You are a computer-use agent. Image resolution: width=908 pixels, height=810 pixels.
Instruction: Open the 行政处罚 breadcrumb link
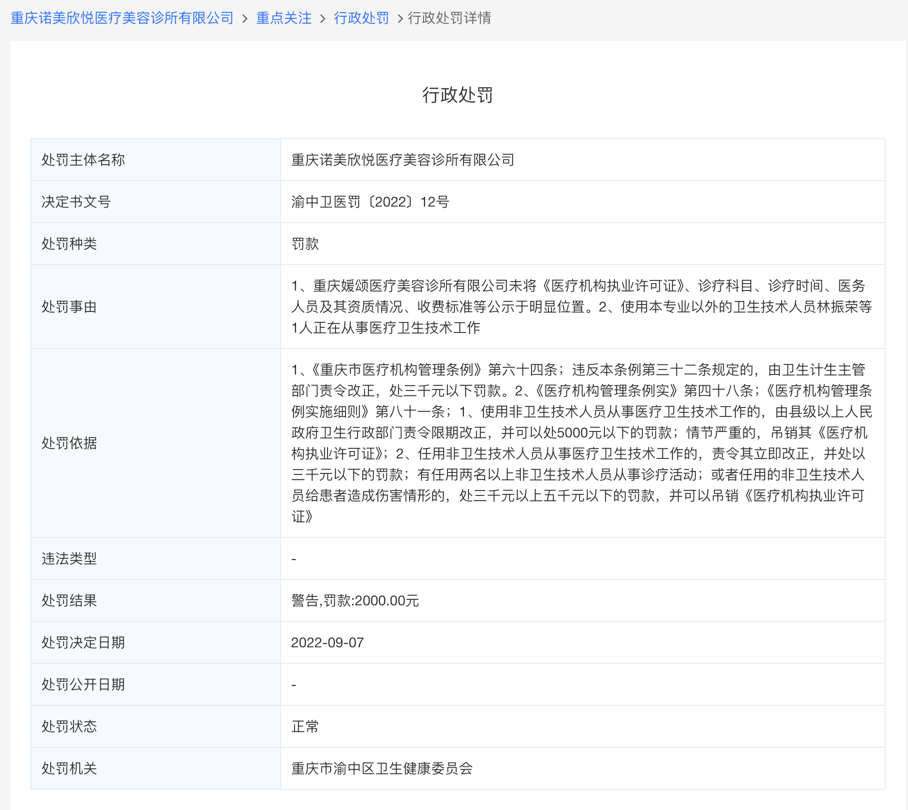361,18
